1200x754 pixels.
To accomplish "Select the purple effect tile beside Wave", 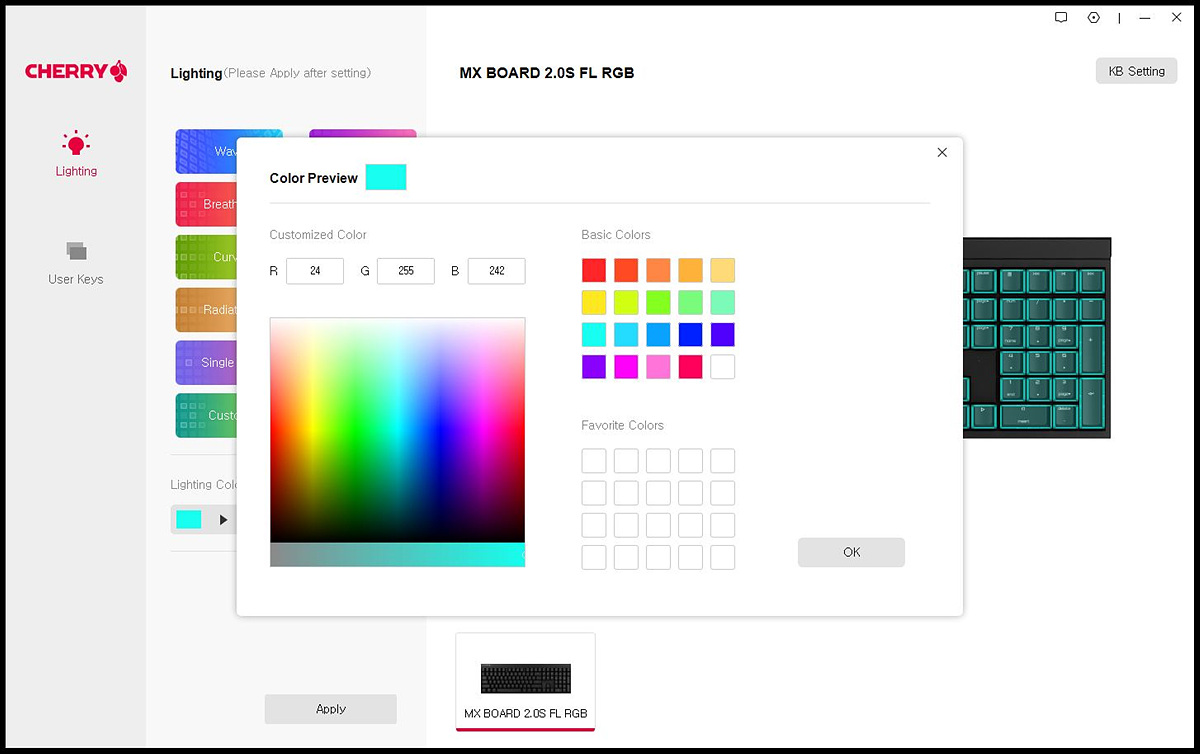I will coord(363,133).
